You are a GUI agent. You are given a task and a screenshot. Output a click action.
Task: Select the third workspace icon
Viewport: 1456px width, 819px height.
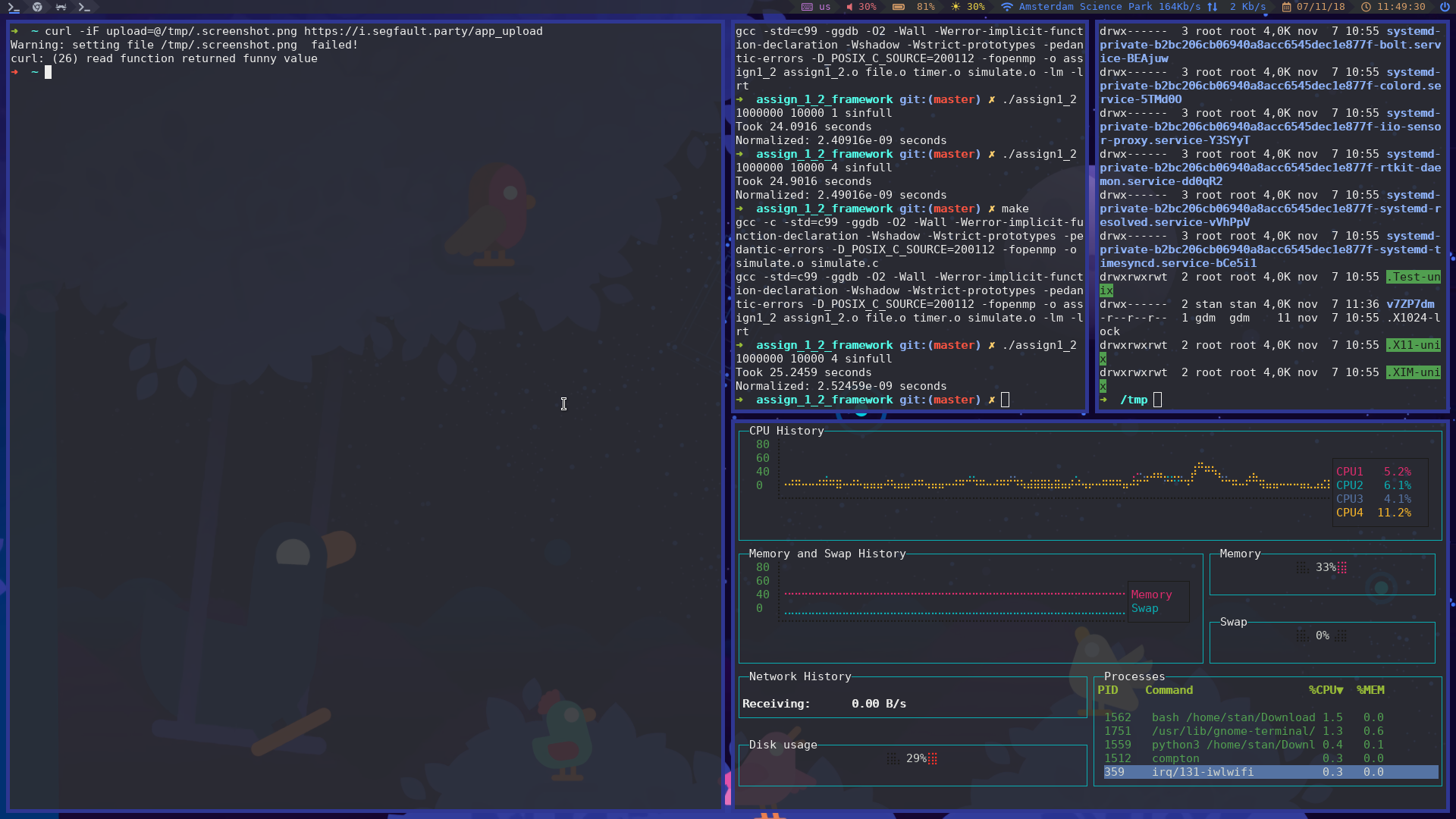click(x=61, y=7)
